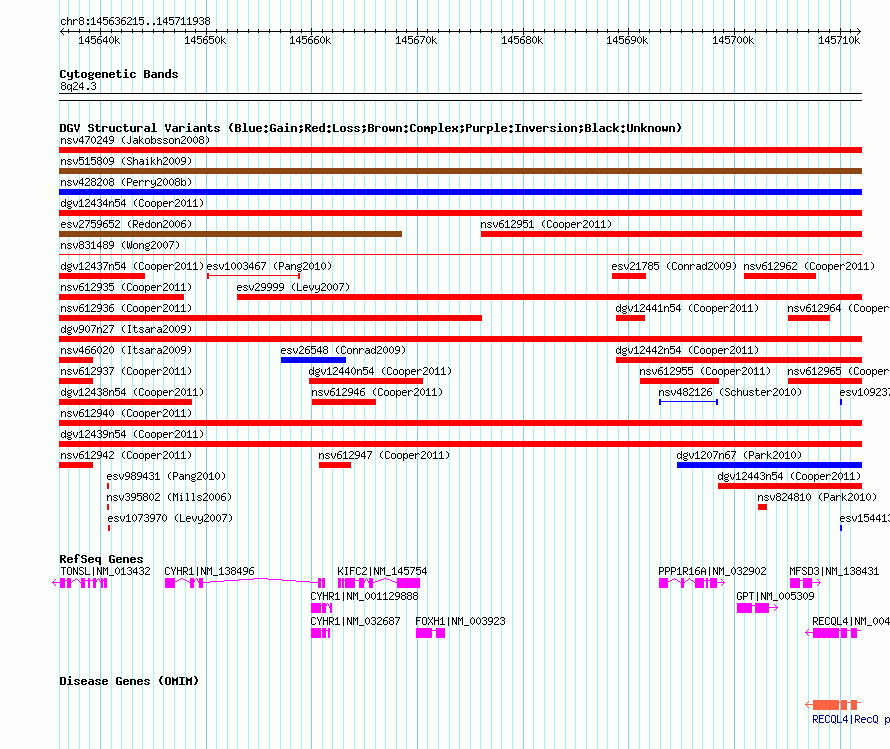Select the nsv515809 (Shaikh2009) brown complex bar
This screenshot has height=749, width=890.
(460, 171)
